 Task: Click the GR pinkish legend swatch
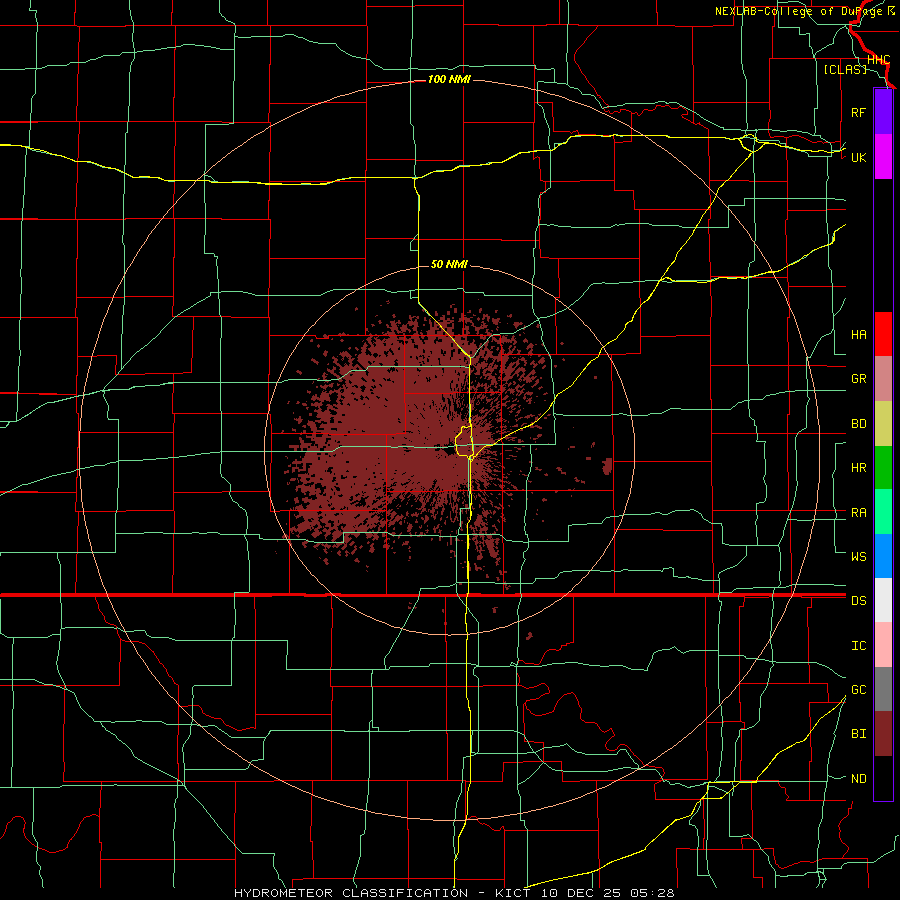883,378
